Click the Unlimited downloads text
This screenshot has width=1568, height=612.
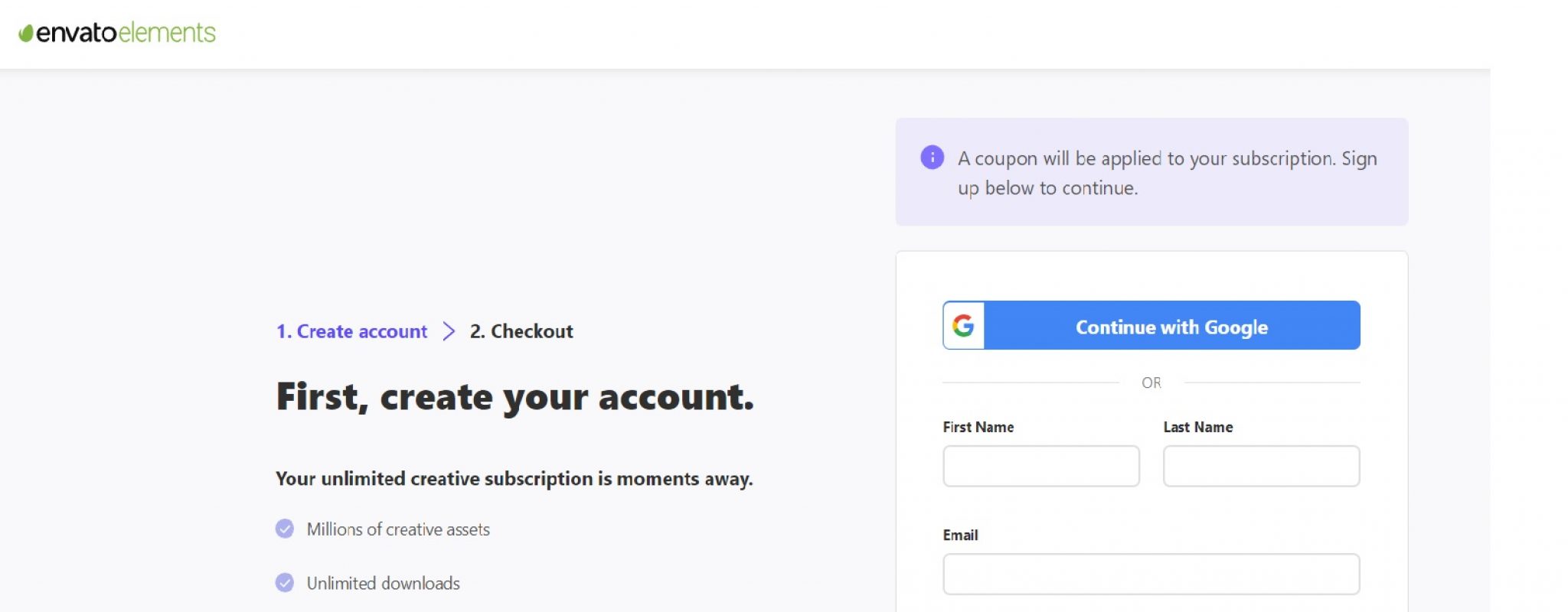(x=384, y=583)
